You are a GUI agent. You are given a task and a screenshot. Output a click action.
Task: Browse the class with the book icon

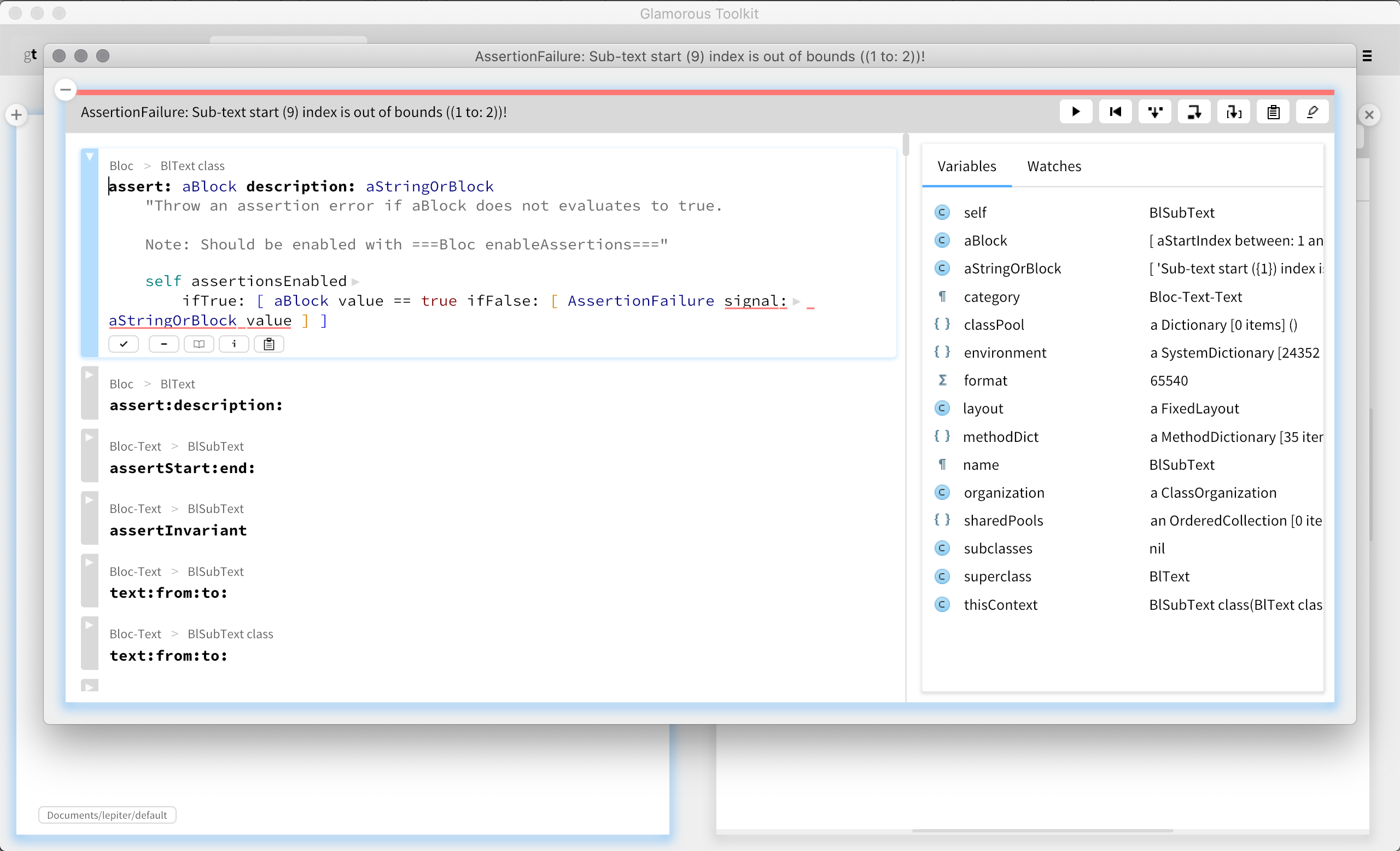pyautogui.click(x=199, y=343)
